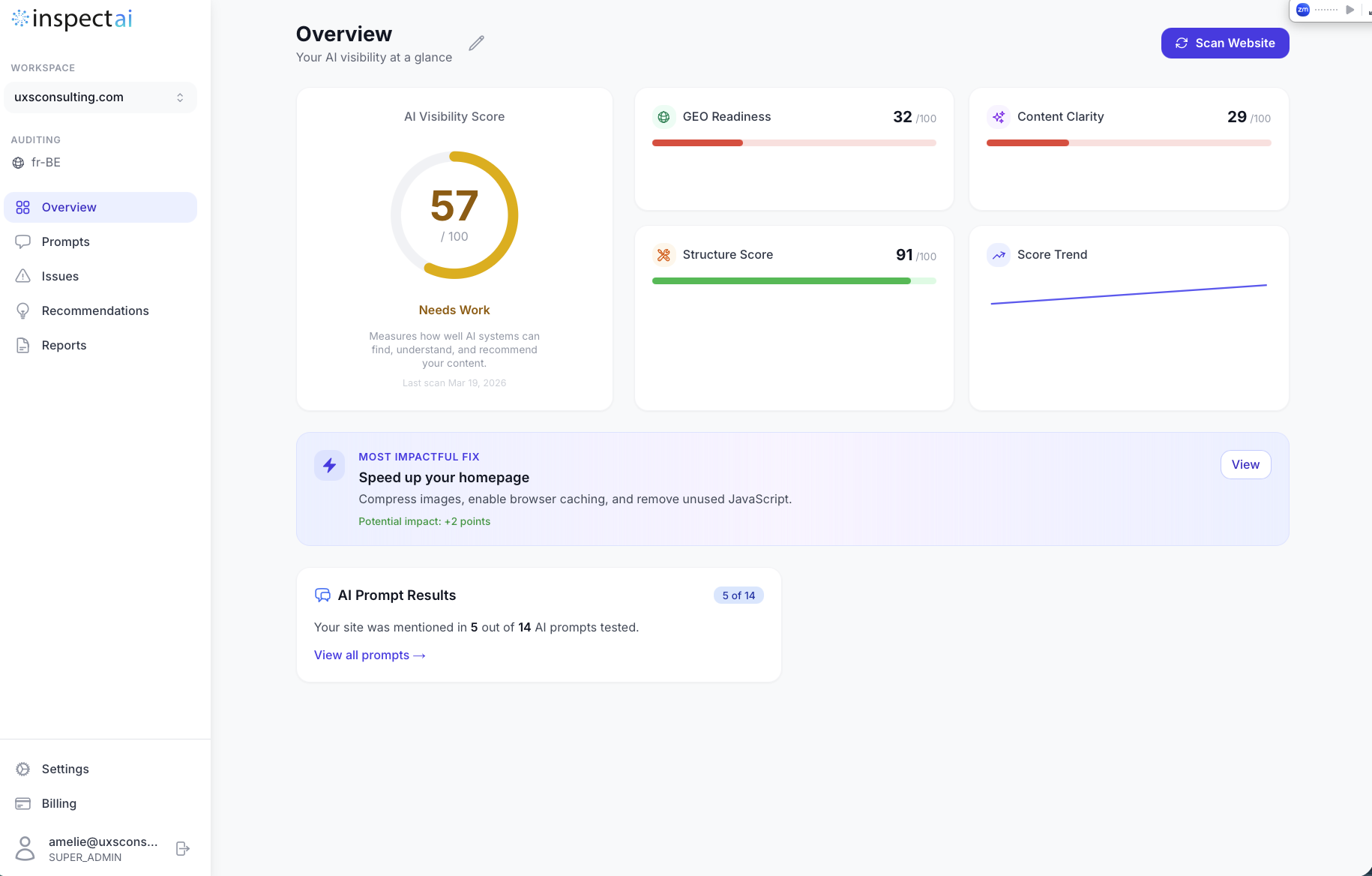Click the Score Trend arrow icon
Screen dimensions: 1372x876
999,255
